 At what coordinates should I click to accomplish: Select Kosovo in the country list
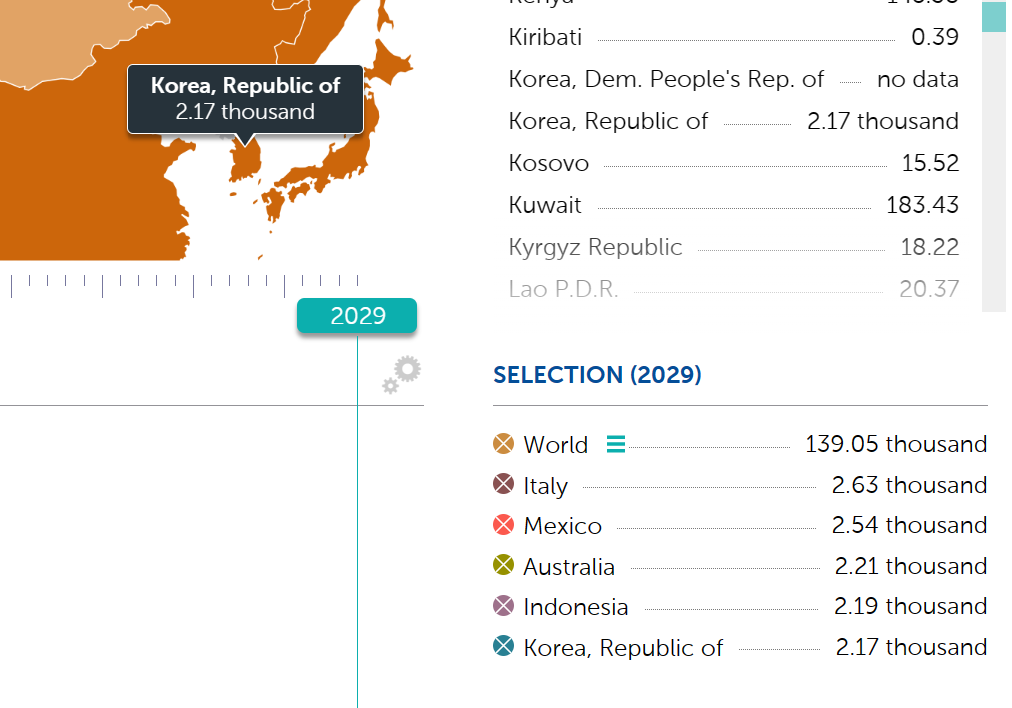(549, 163)
